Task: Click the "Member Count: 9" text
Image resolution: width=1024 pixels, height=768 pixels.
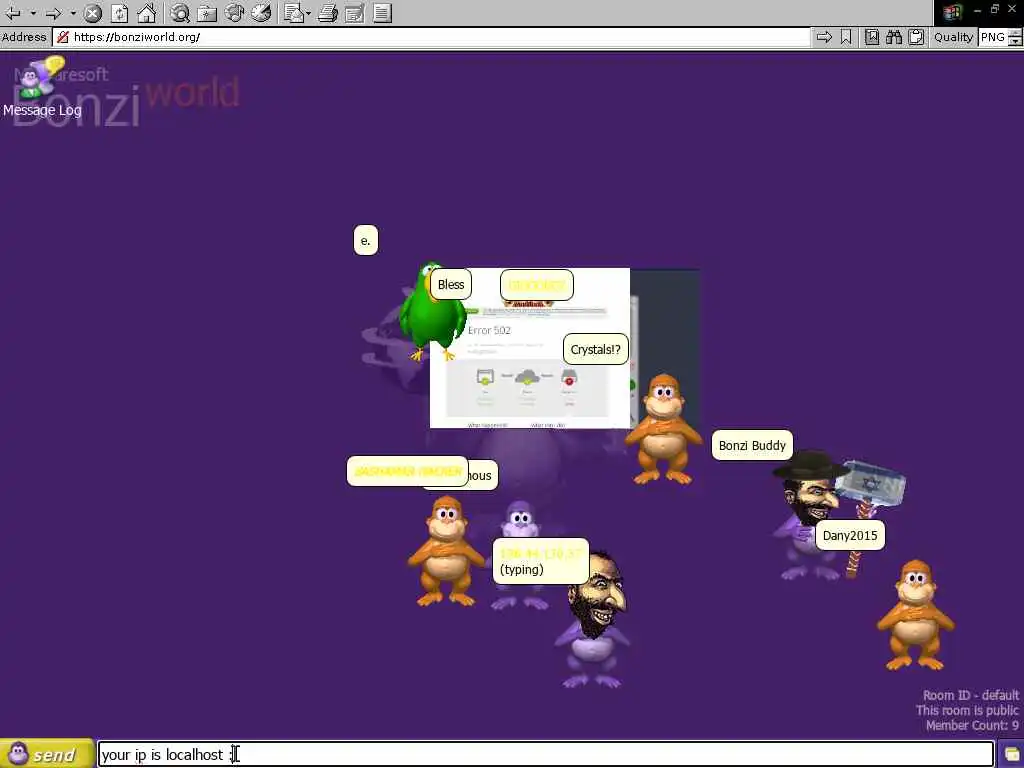Action: 972,725
